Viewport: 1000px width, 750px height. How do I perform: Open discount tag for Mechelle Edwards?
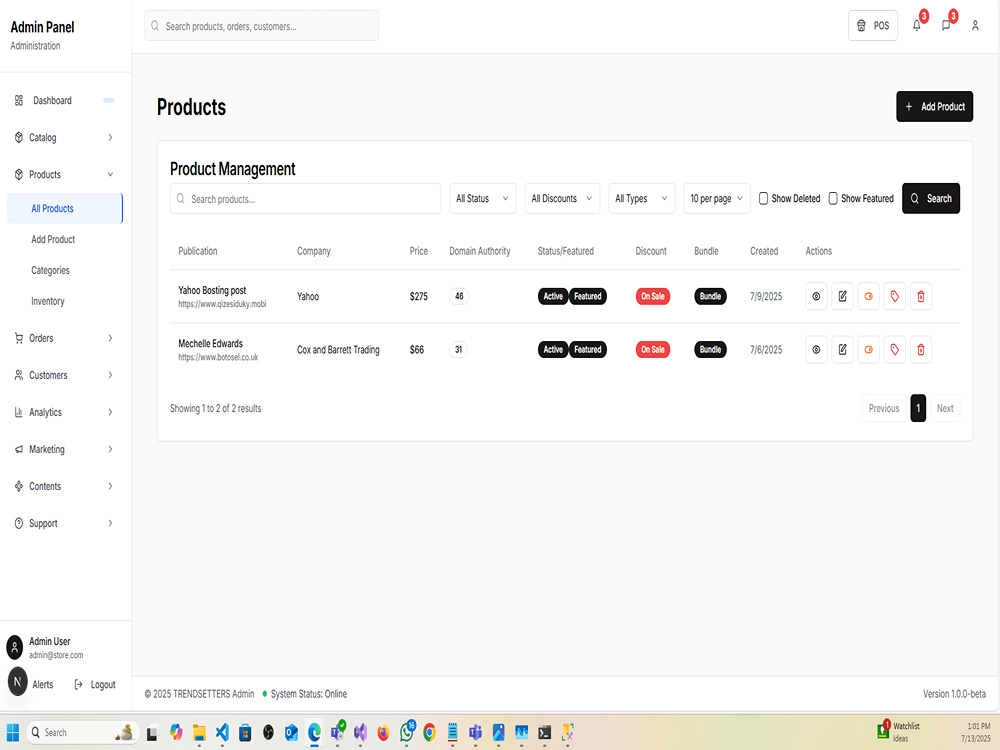click(895, 349)
